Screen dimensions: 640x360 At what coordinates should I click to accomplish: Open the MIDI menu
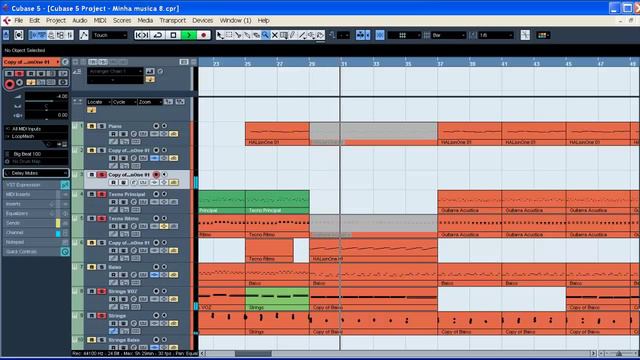(100, 20)
